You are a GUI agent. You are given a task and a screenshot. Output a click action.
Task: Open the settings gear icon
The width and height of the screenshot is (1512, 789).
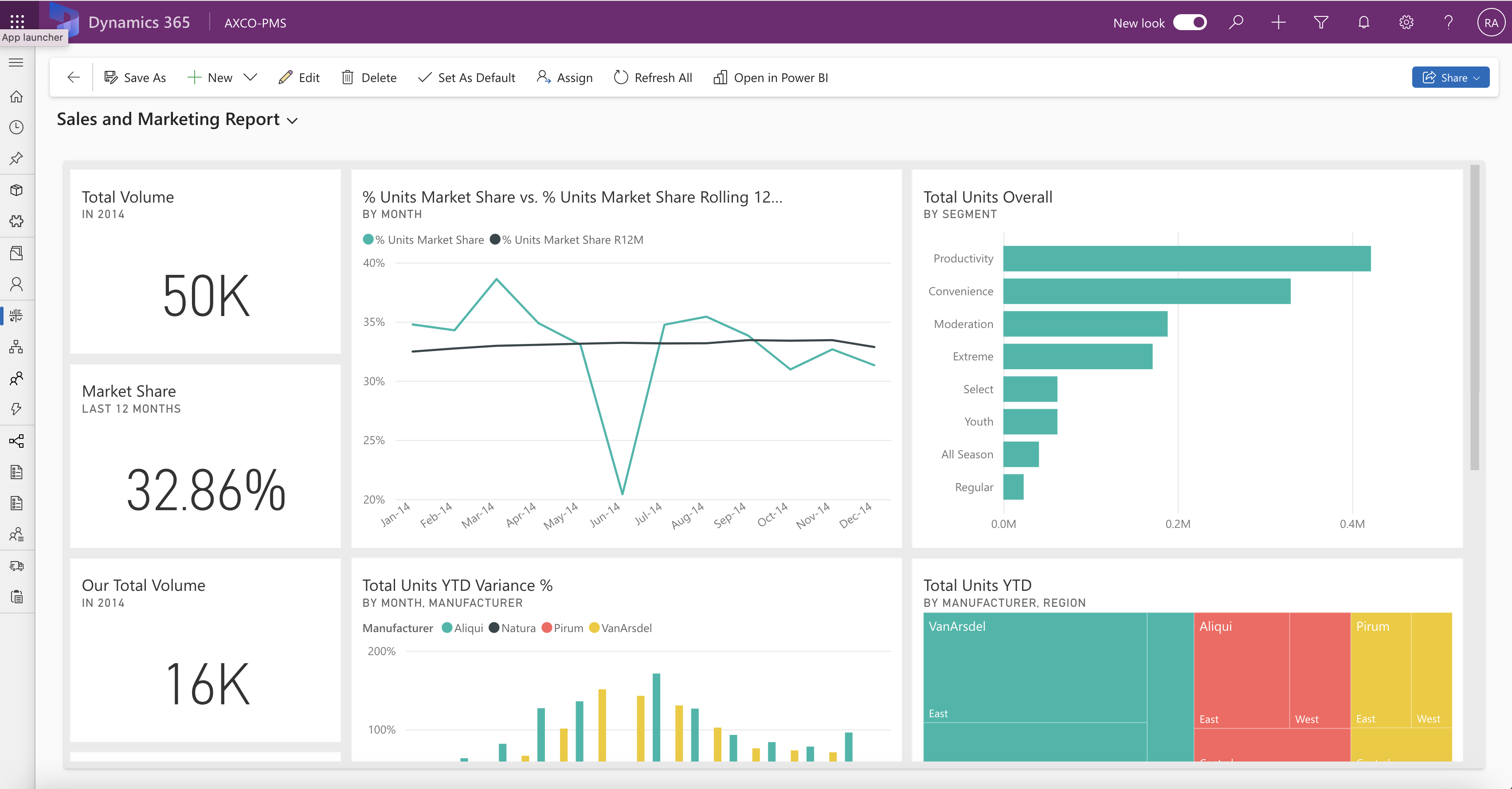(1406, 22)
